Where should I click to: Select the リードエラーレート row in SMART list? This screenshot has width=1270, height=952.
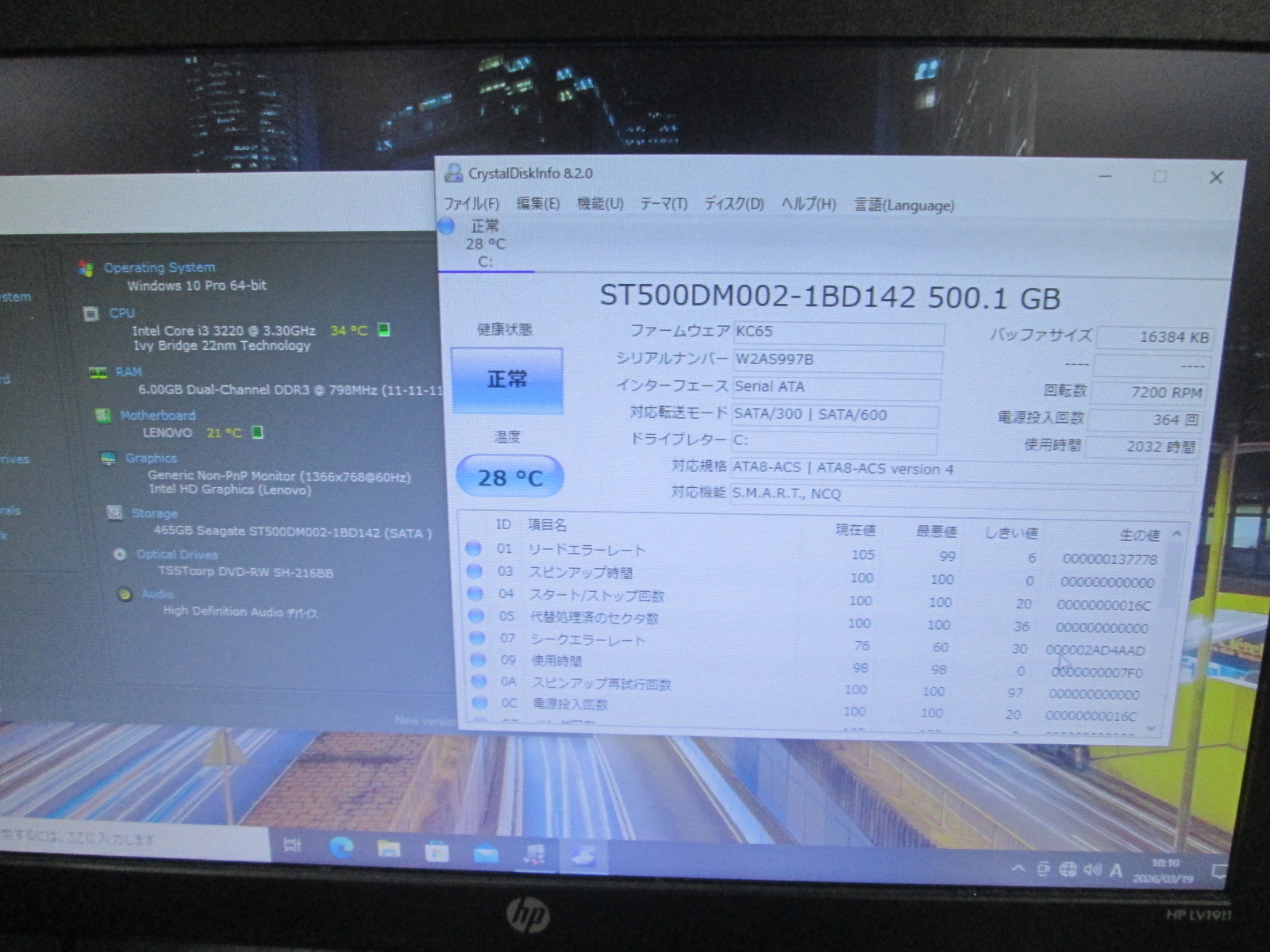tap(587, 550)
